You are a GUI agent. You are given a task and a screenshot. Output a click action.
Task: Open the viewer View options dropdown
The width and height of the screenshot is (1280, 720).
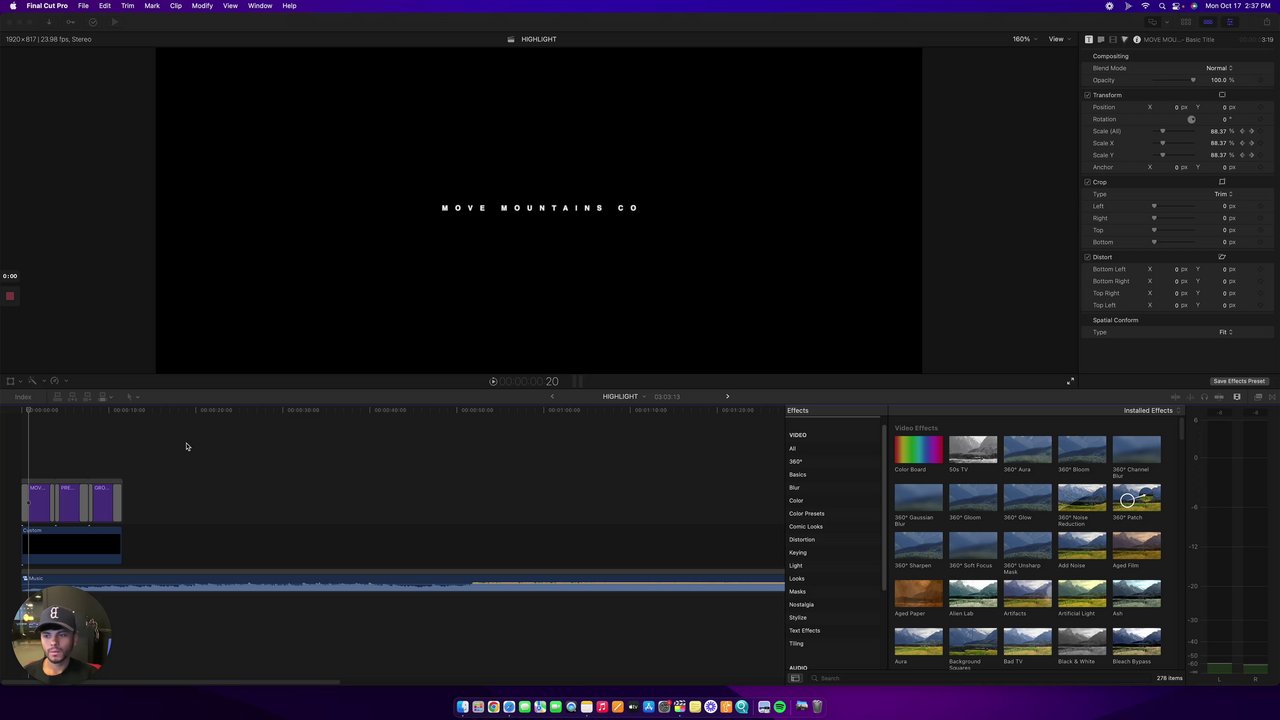pyautogui.click(x=1058, y=39)
